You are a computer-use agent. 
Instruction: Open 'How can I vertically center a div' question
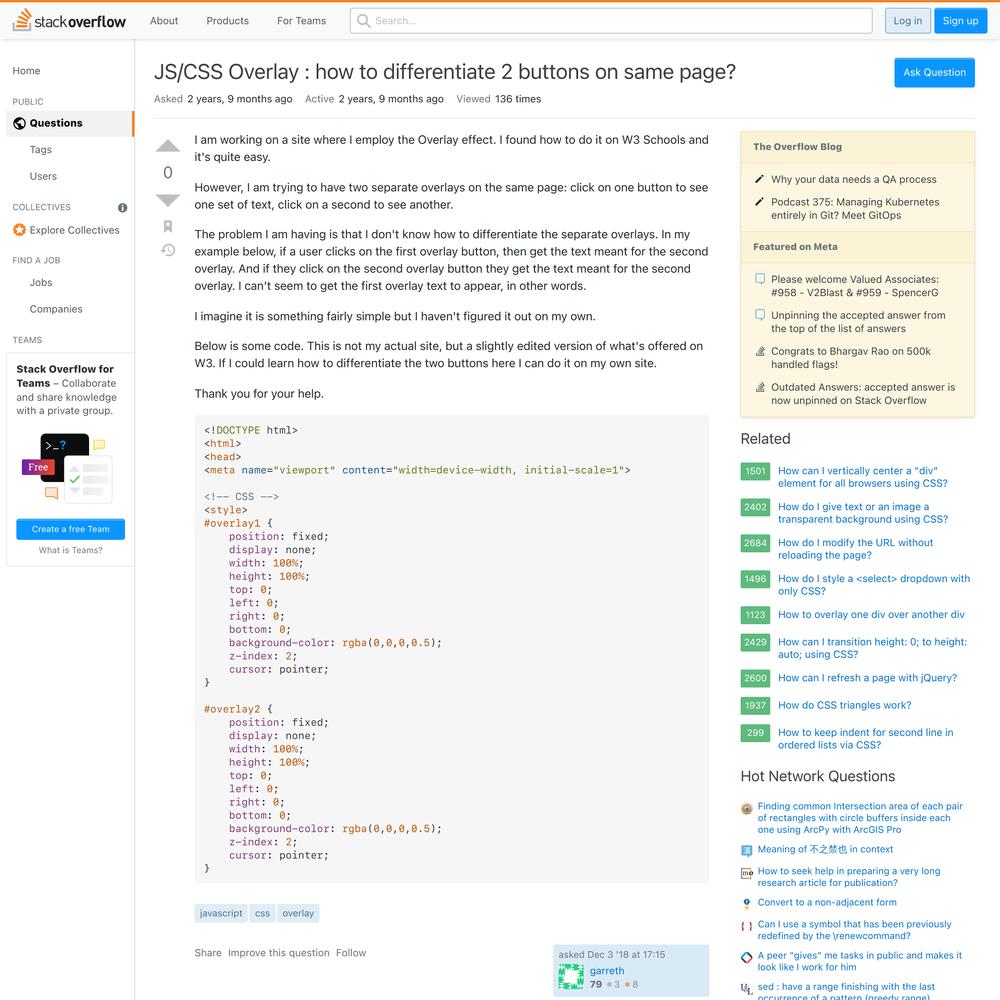[863, 477]
